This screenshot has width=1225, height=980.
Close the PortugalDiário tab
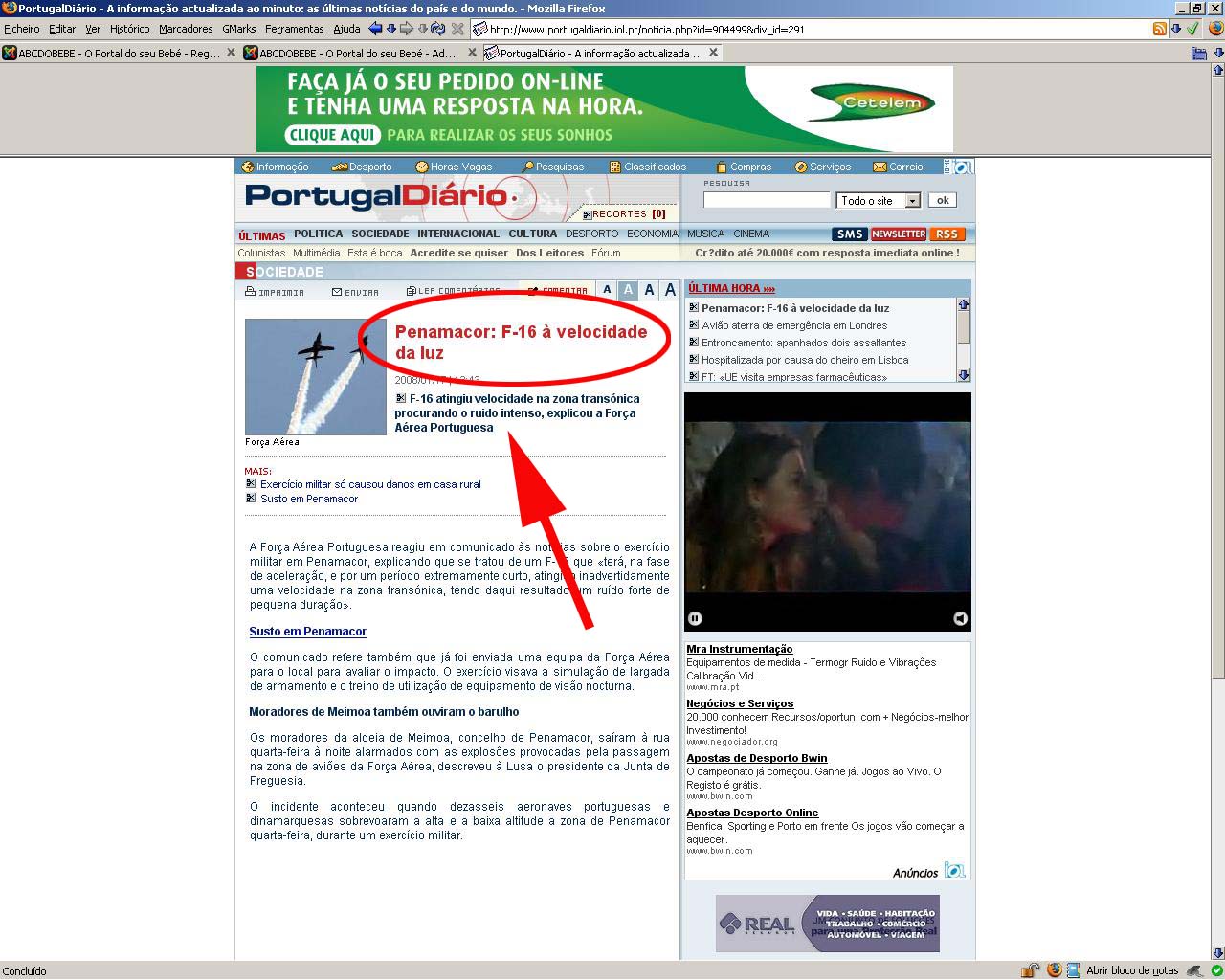click(713, 53)
